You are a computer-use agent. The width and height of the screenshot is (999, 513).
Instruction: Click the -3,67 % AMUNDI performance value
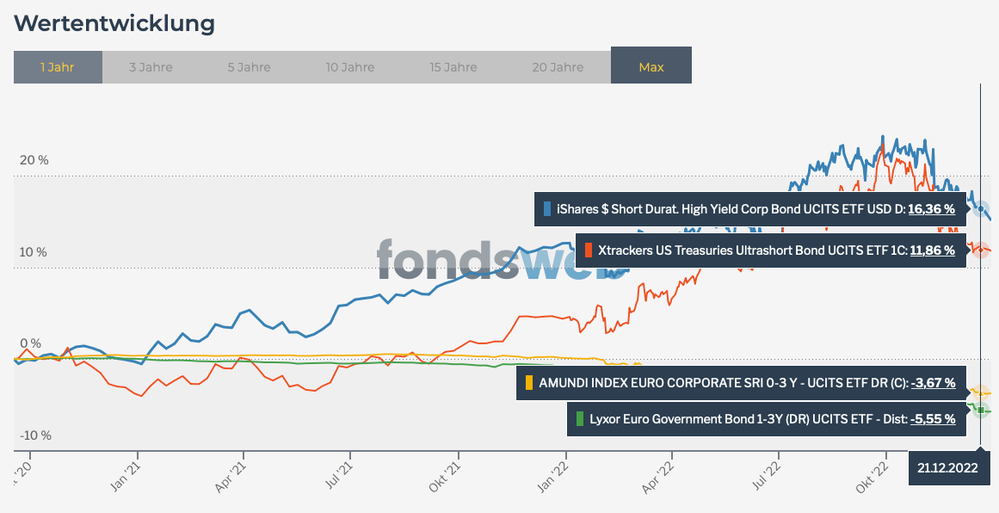(x=933, y=383)
